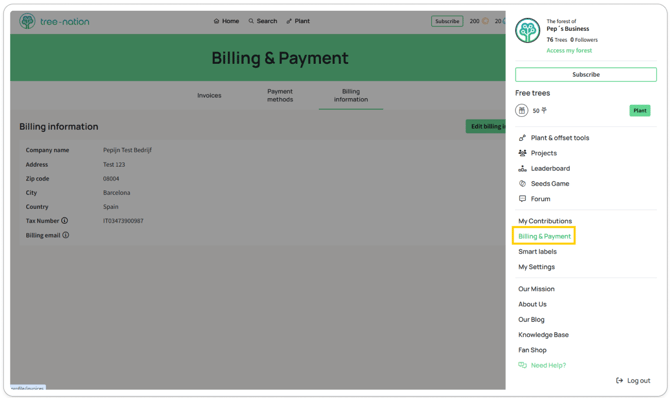Open Our Mission page

coord(536,289)
